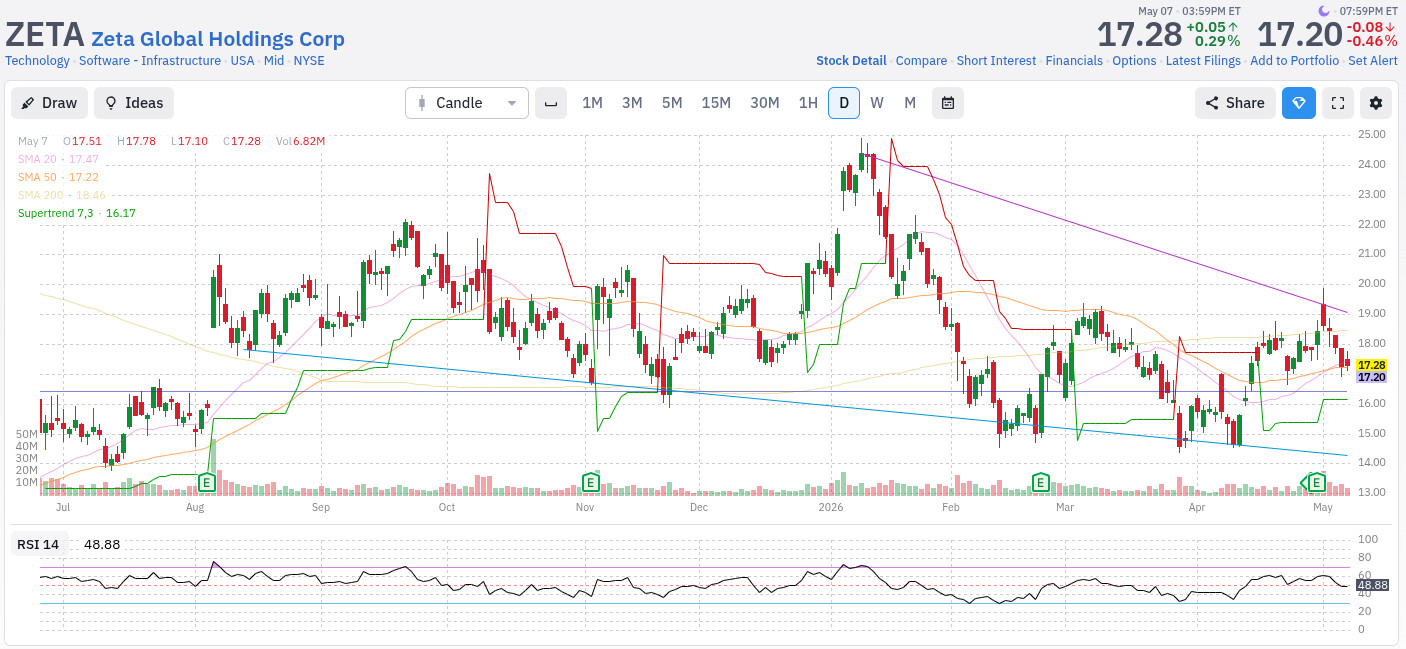
Task: Select the 30M timeframe
Action: click(765, 103)
